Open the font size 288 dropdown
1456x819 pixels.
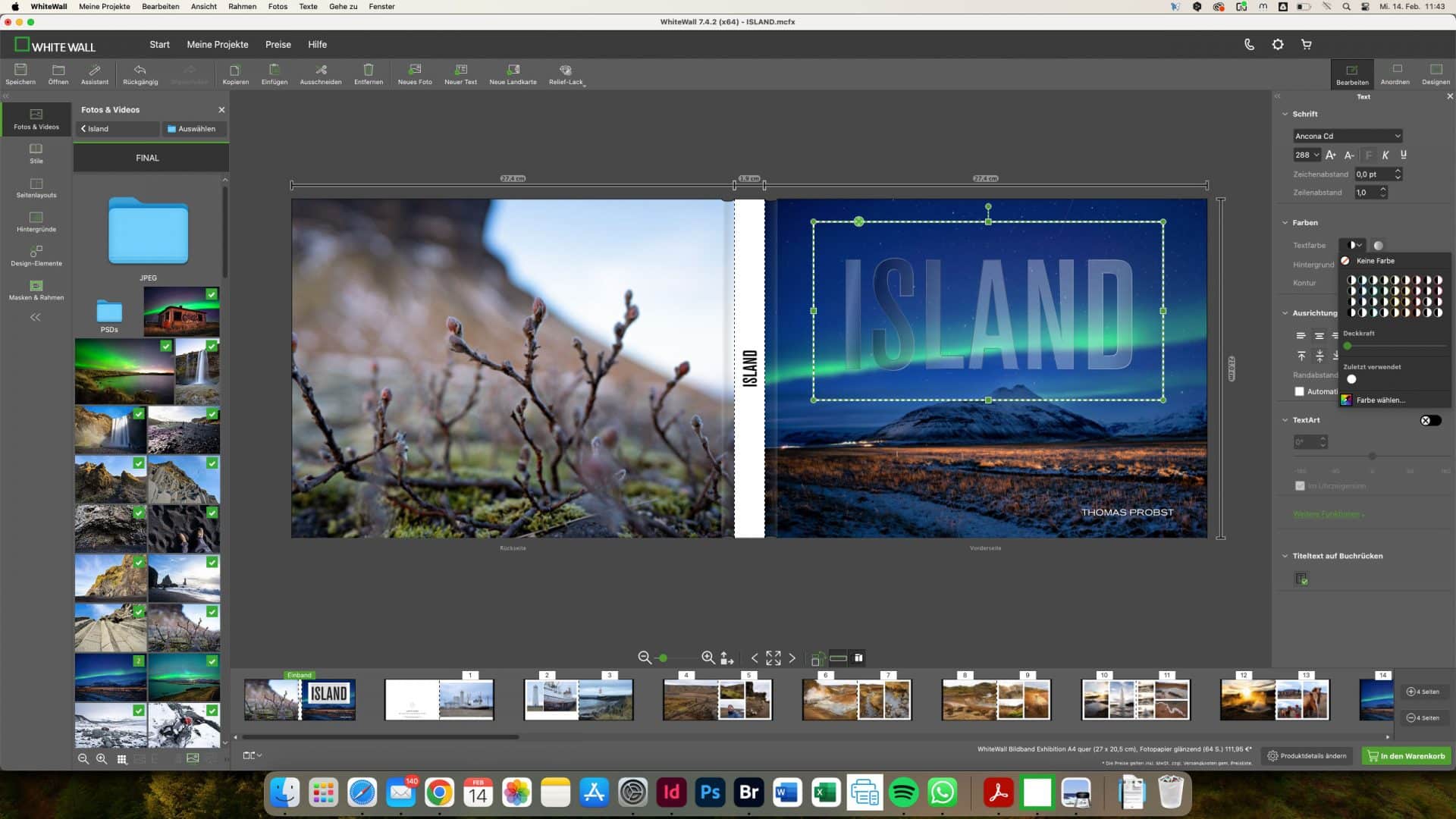click(1307, 155)
